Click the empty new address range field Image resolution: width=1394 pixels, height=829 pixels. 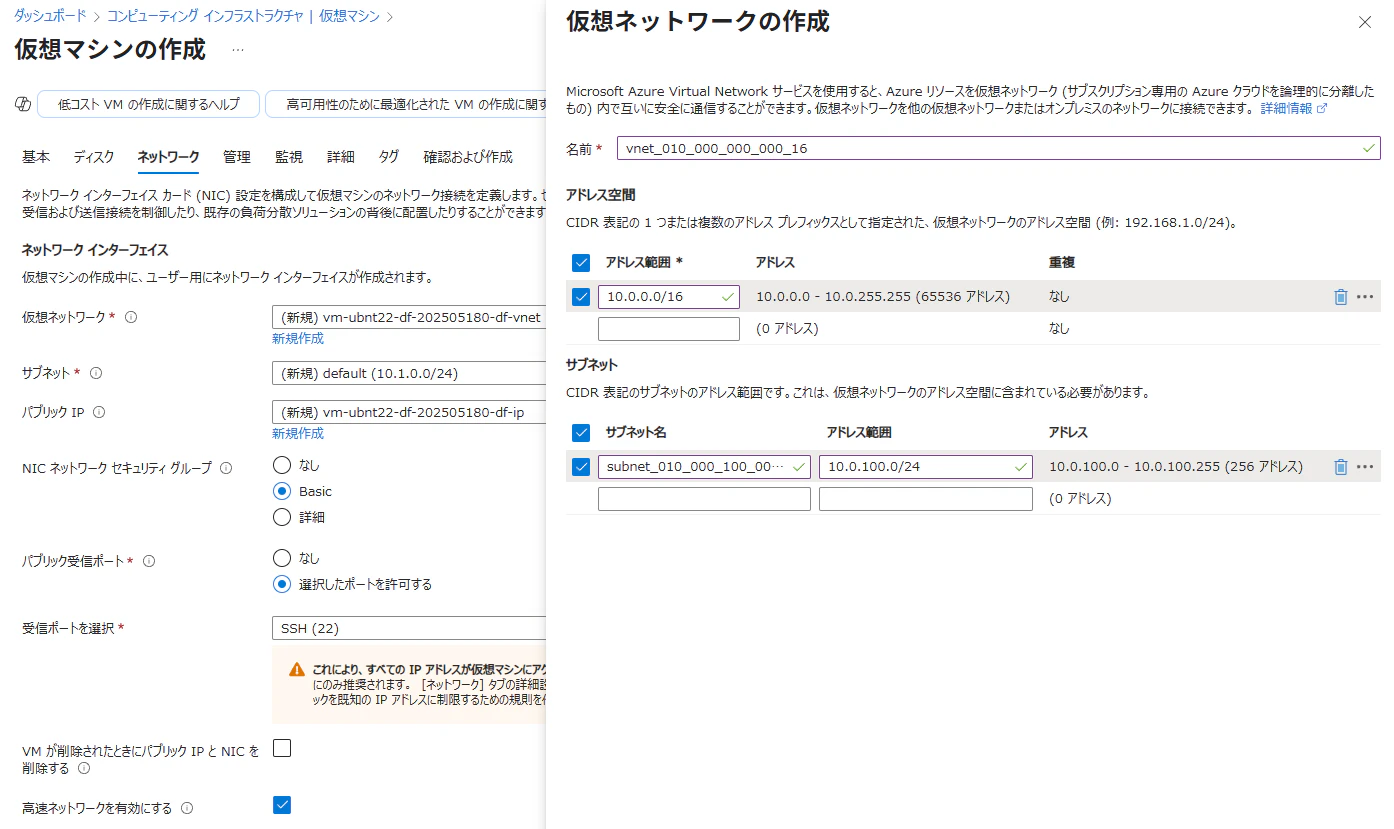[669, 329]
